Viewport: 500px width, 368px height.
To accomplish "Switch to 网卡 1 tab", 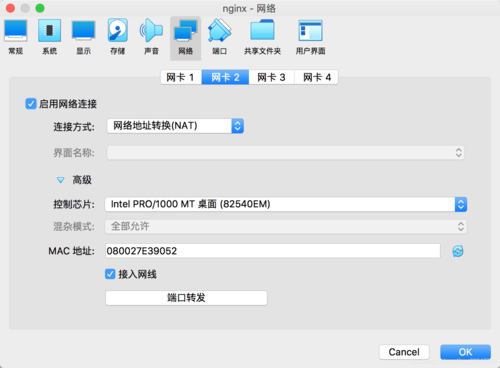I will click(x=181, y=77).
